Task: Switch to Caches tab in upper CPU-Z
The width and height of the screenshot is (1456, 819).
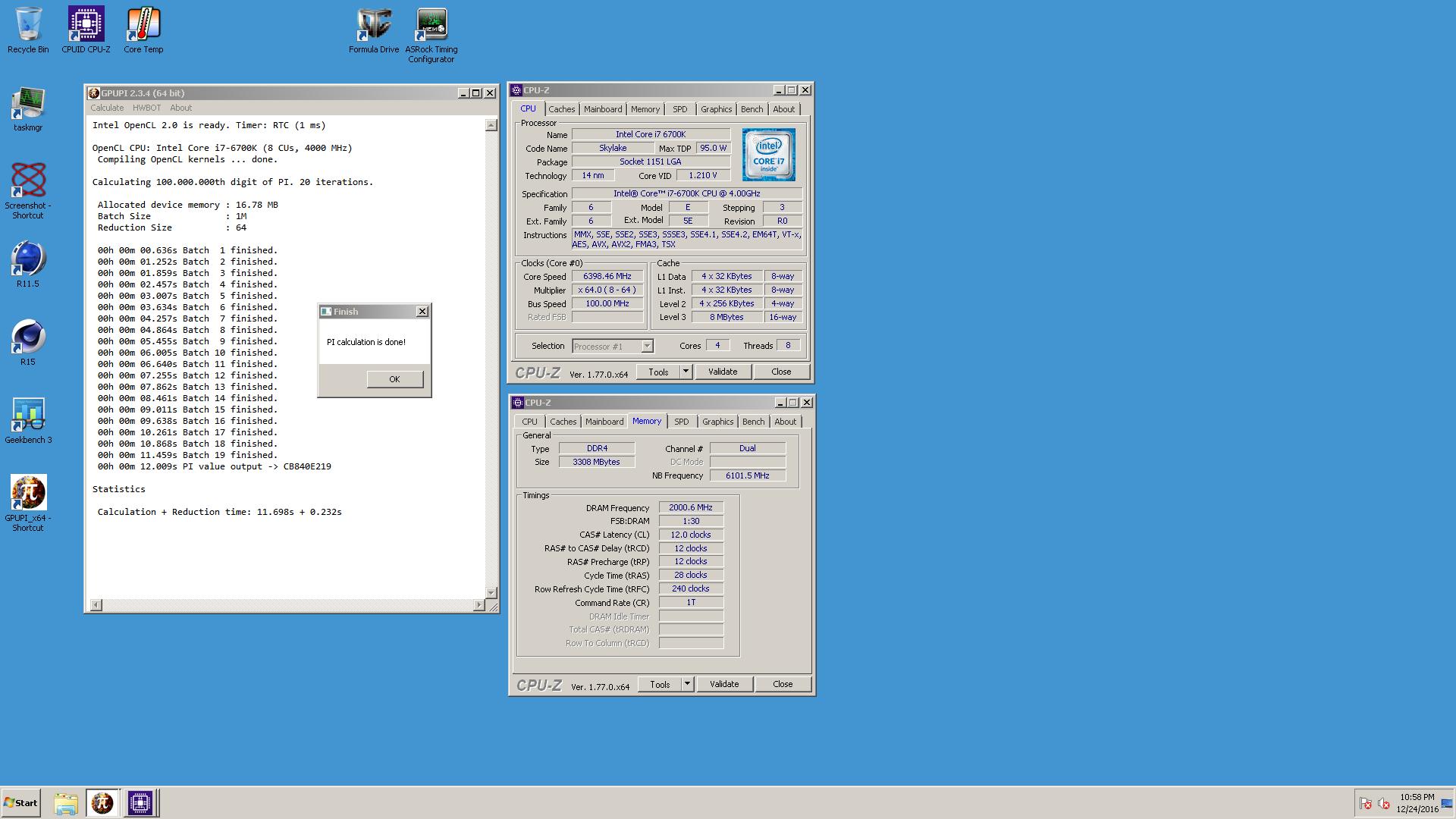Action: [x=562, y=109]
